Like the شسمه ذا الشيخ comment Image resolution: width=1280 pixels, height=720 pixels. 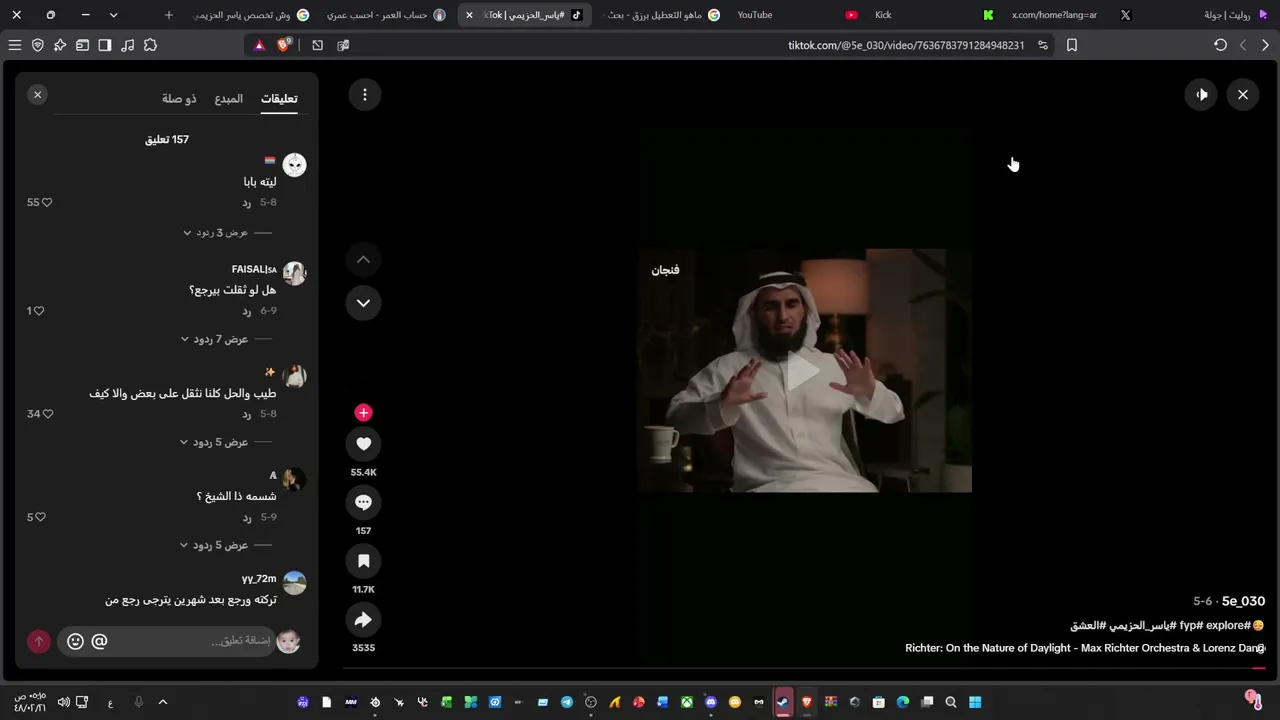pyautogui.click(x=41, y=517)
